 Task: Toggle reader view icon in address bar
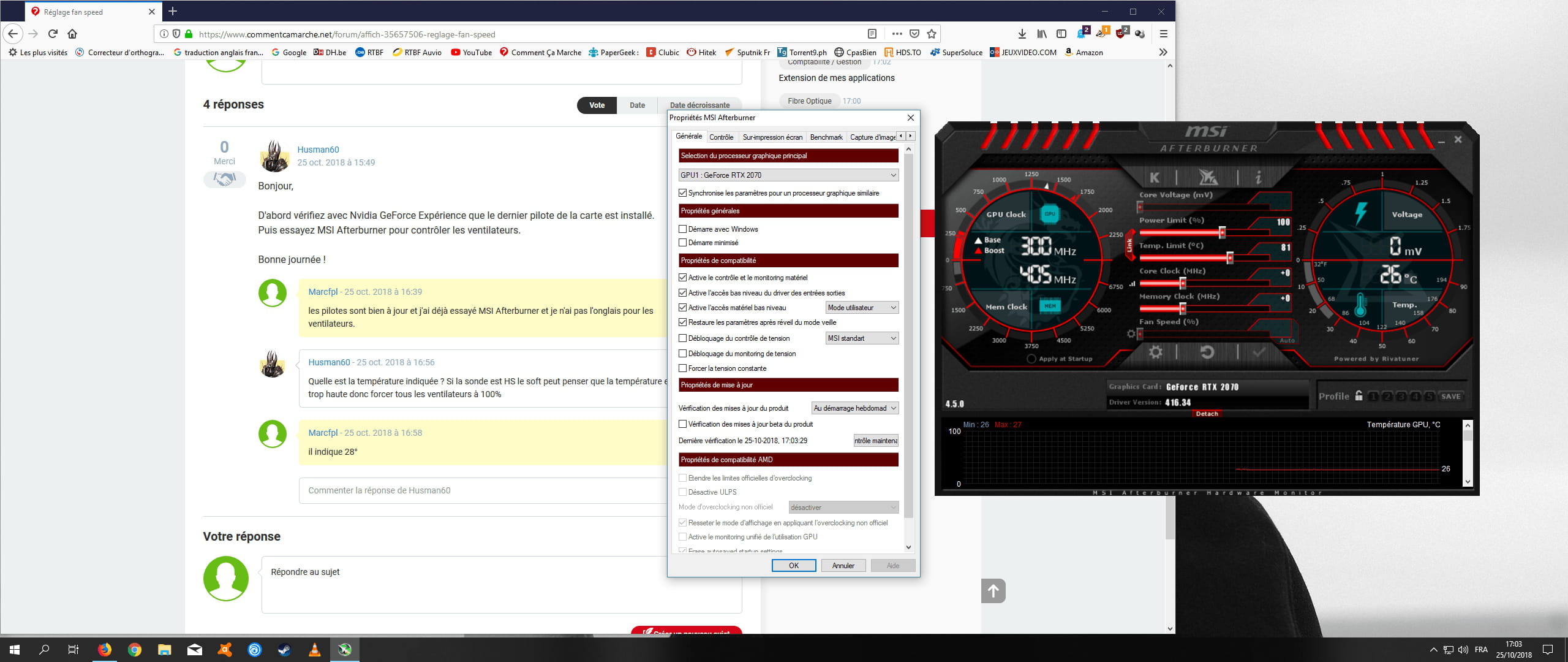point(872,34)
